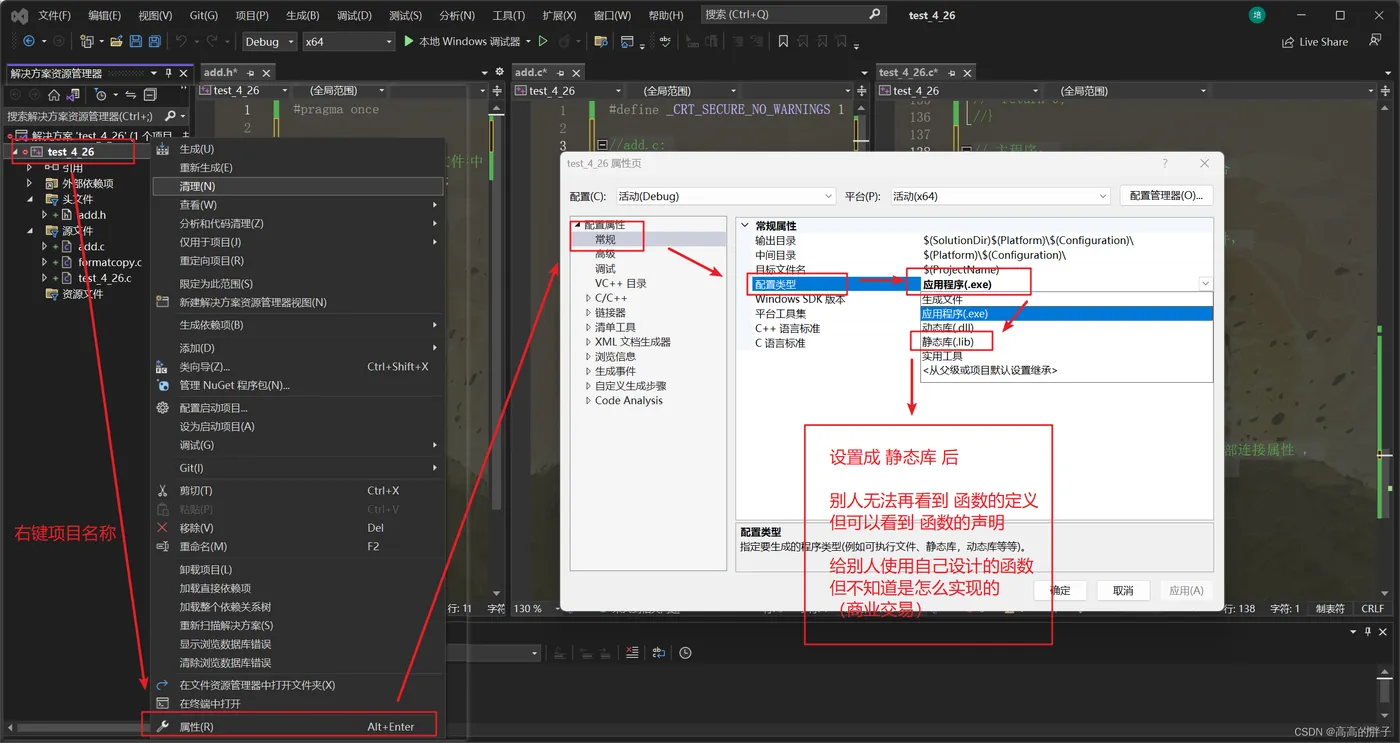Open the 配置类型 value dropdown arrow
The width and height of the screenshot is (1400, 743).
tap(1205, 284)
